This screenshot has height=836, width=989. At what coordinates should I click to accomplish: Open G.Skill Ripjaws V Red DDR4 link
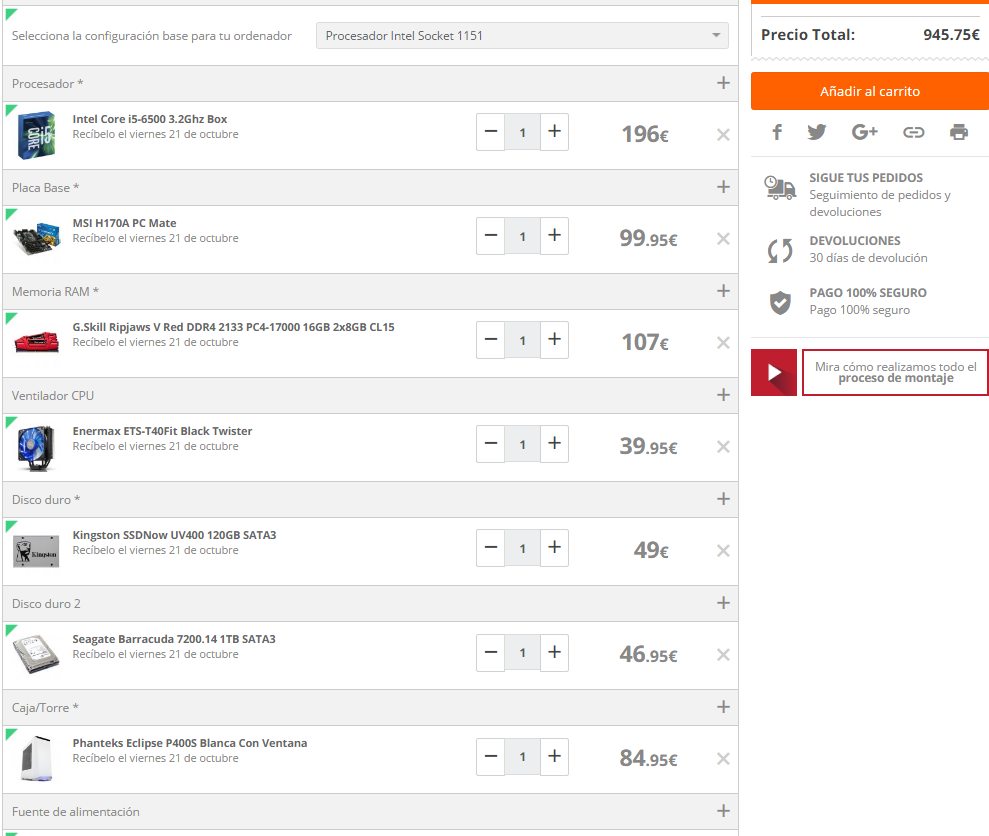tap(233, 327)
